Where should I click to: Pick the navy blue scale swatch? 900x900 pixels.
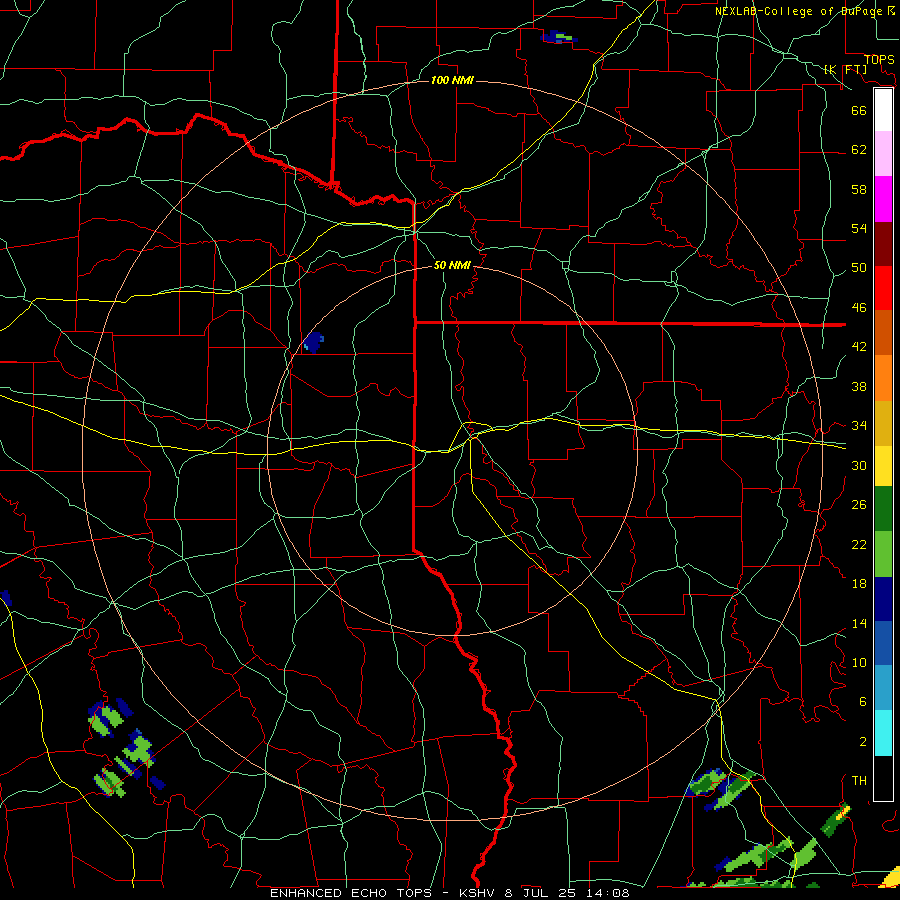(883, 599)
